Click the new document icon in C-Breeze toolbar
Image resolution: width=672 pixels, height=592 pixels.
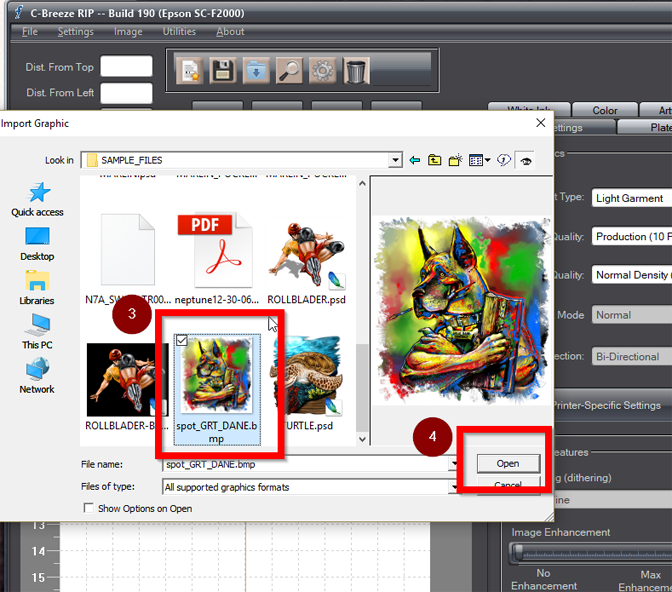click(x=189, y=71)
